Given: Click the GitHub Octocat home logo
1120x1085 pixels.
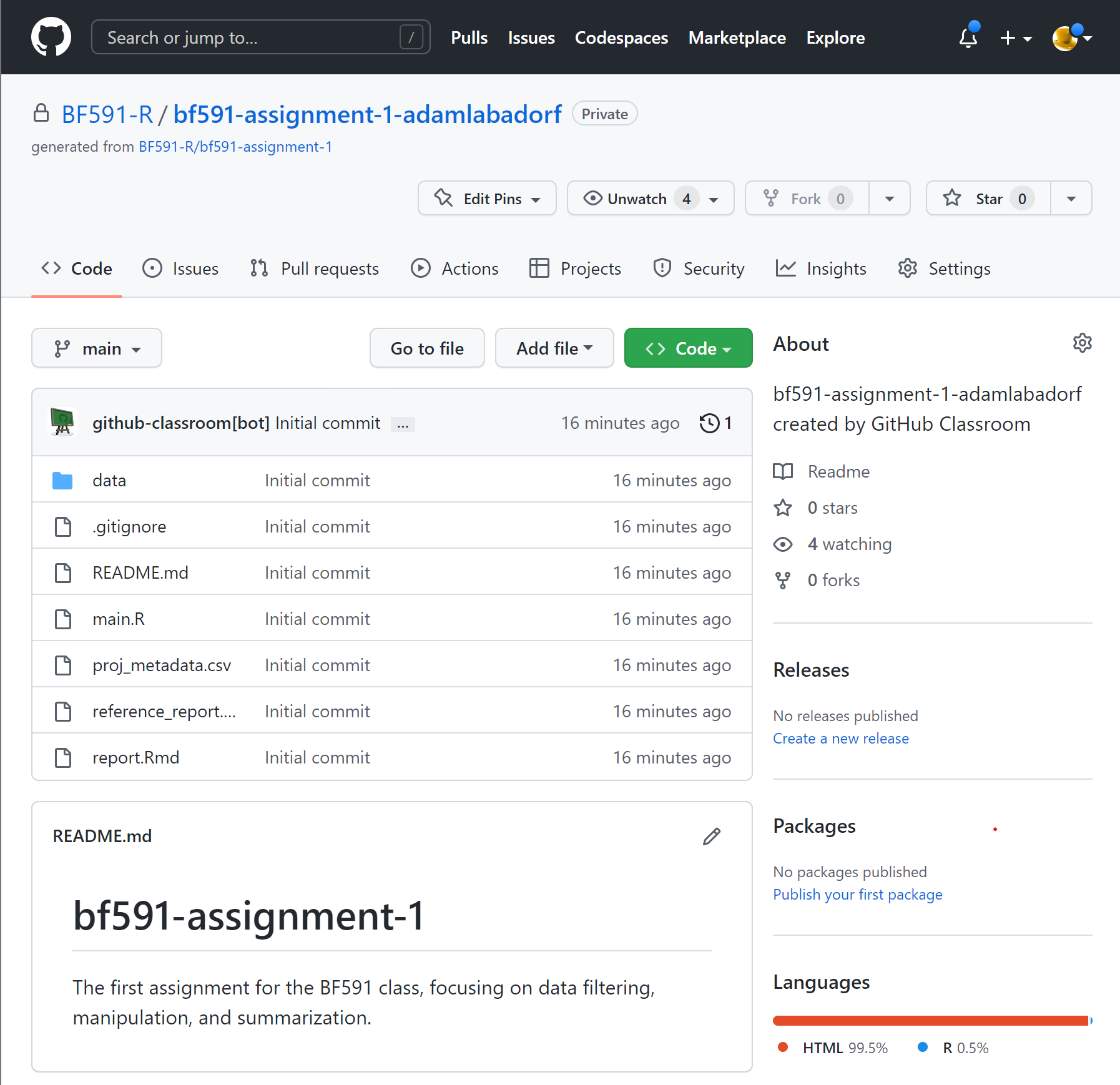Looking at the screenshot, I should coord(51,37).
